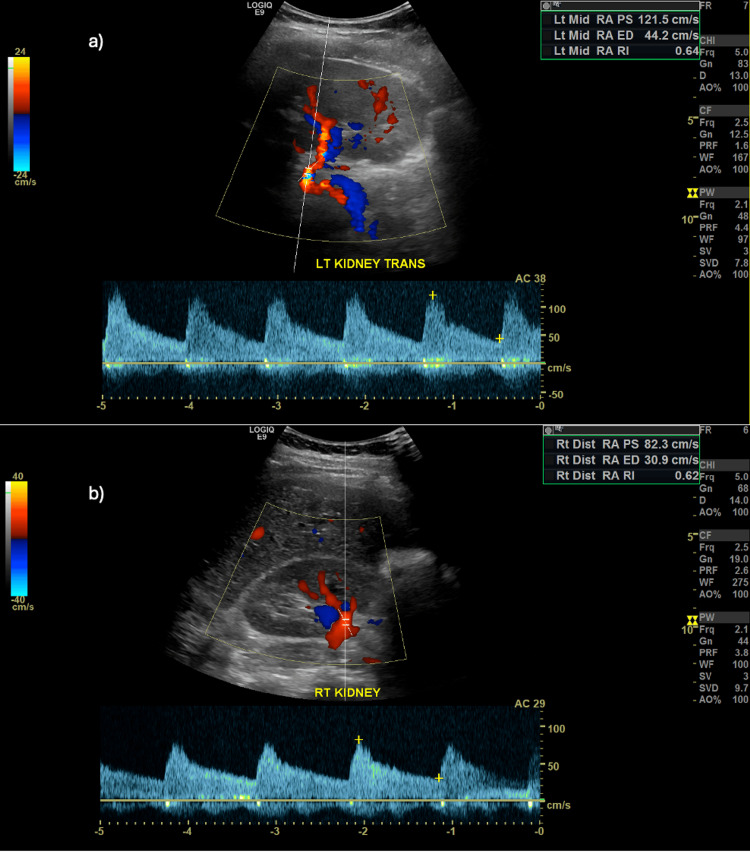The width and height of the screenshot is (750, 853).
Task: Click the right kidney spectral Doppler baseline
Action: pyautogui.click(x=322, y=800)
